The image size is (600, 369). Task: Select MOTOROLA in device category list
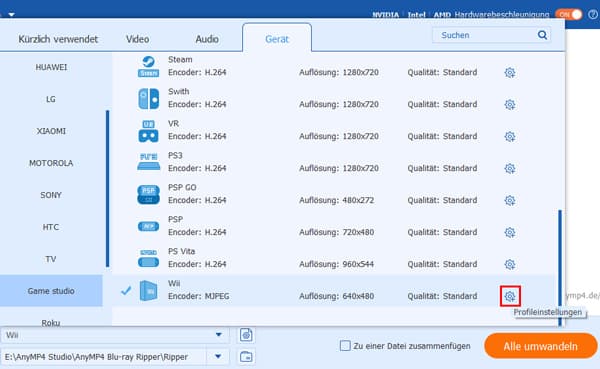(x=51, y=163)
